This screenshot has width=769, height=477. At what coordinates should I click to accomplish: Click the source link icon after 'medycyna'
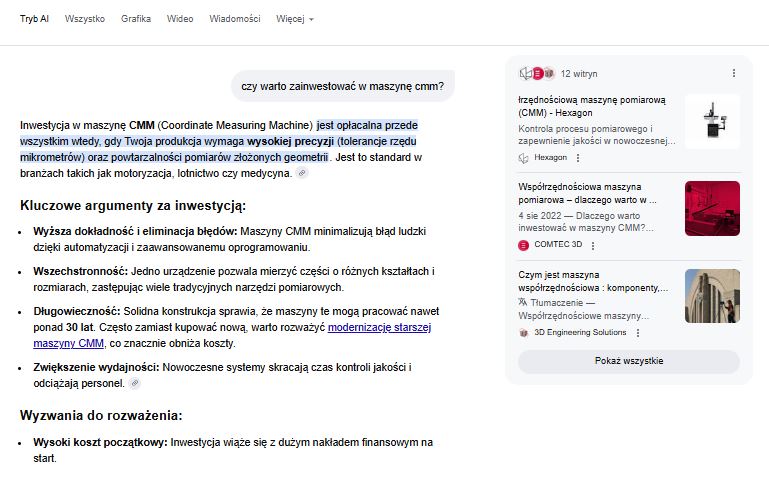coord(303,173)
